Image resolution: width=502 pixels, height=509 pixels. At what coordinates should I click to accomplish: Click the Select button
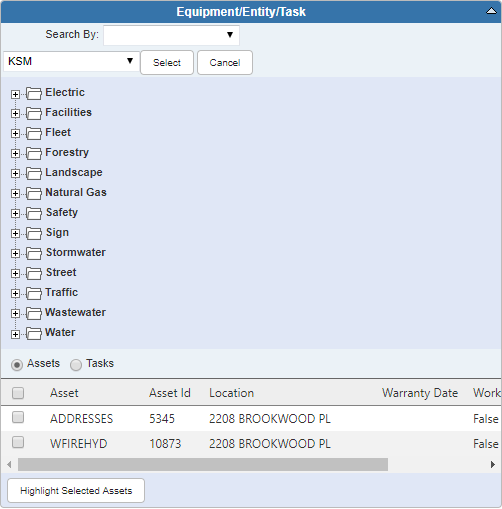pyautogui.click(x=167, y=63)
